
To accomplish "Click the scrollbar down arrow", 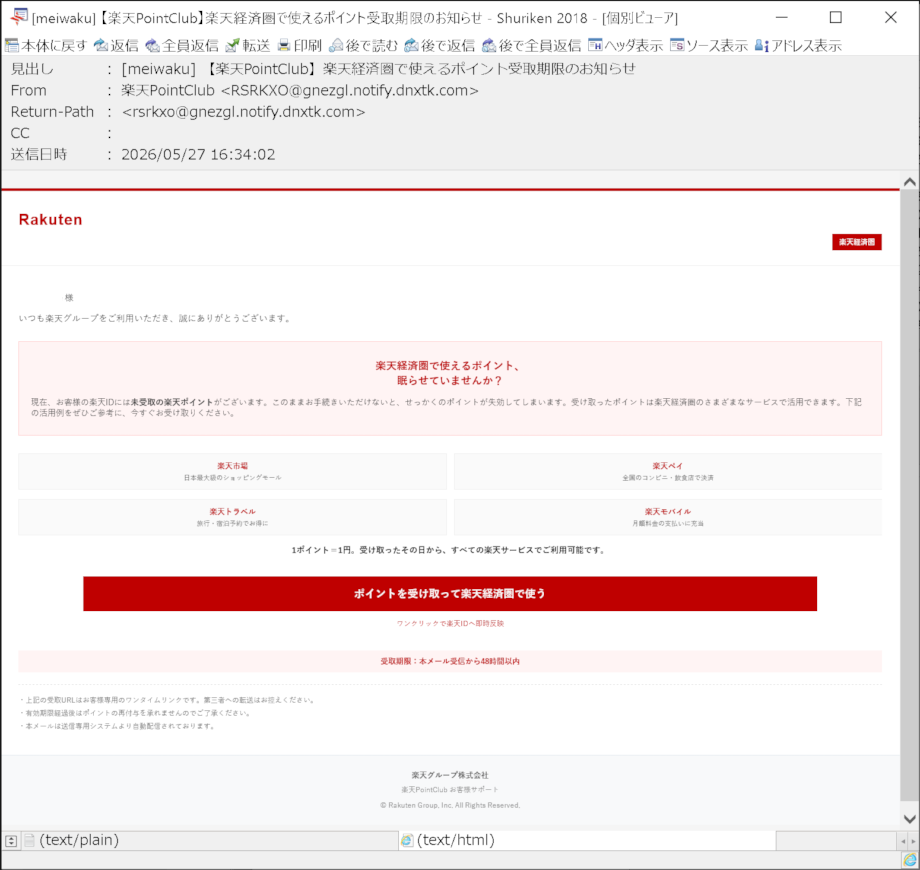I will point(909,819).
